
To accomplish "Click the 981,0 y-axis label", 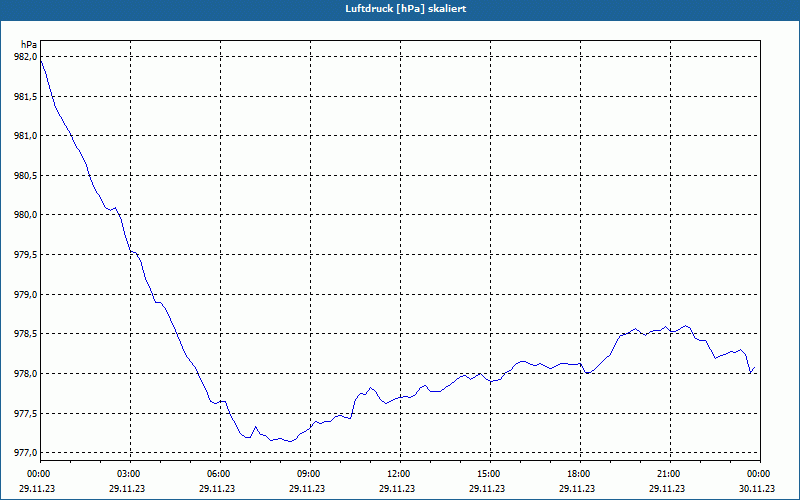I will tap(25, 136).
